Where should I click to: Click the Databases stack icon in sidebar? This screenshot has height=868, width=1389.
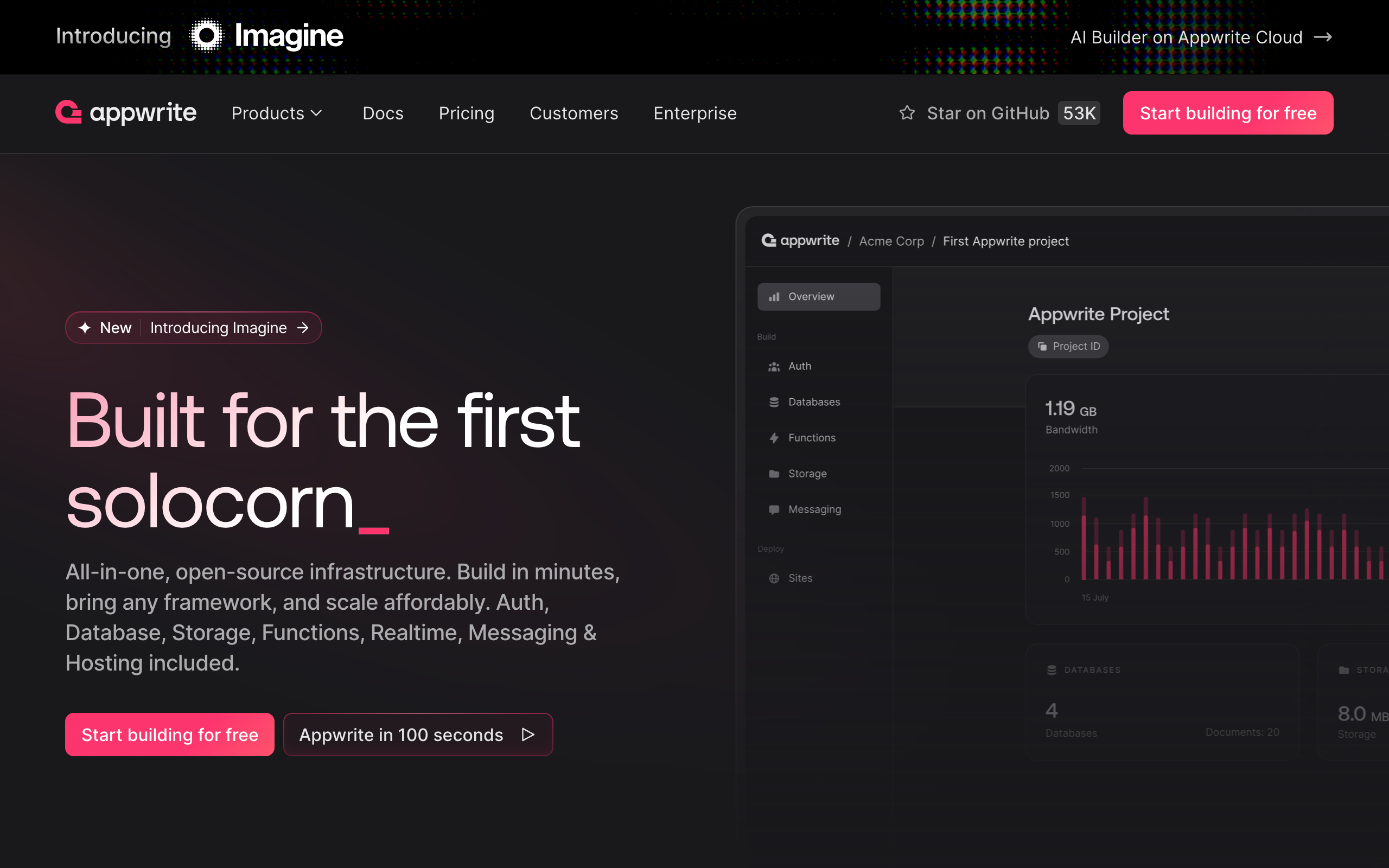tap(774, 402)
